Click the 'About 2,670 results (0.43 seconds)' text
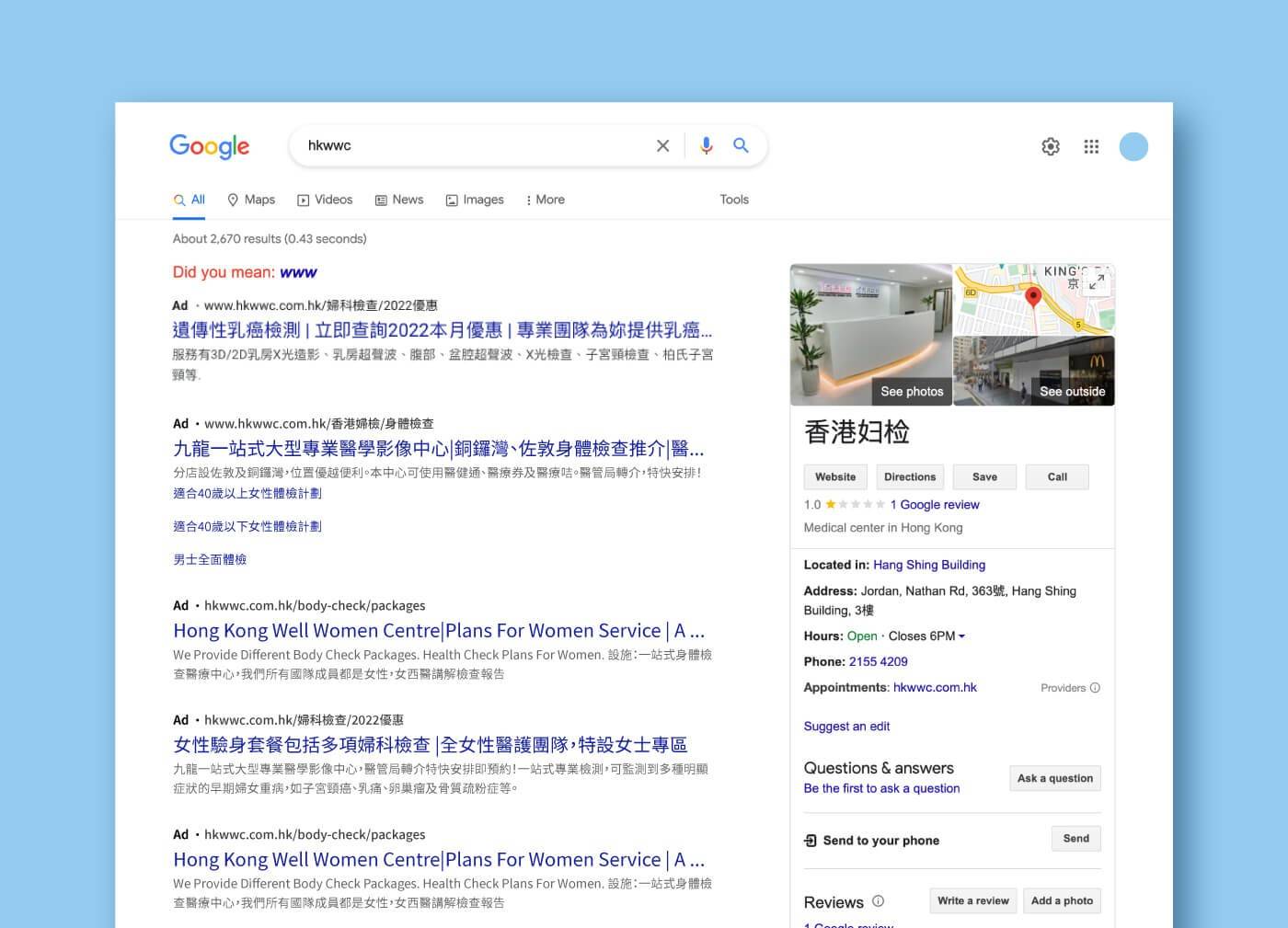This screenshot has height=928, width=1288. 270,238
